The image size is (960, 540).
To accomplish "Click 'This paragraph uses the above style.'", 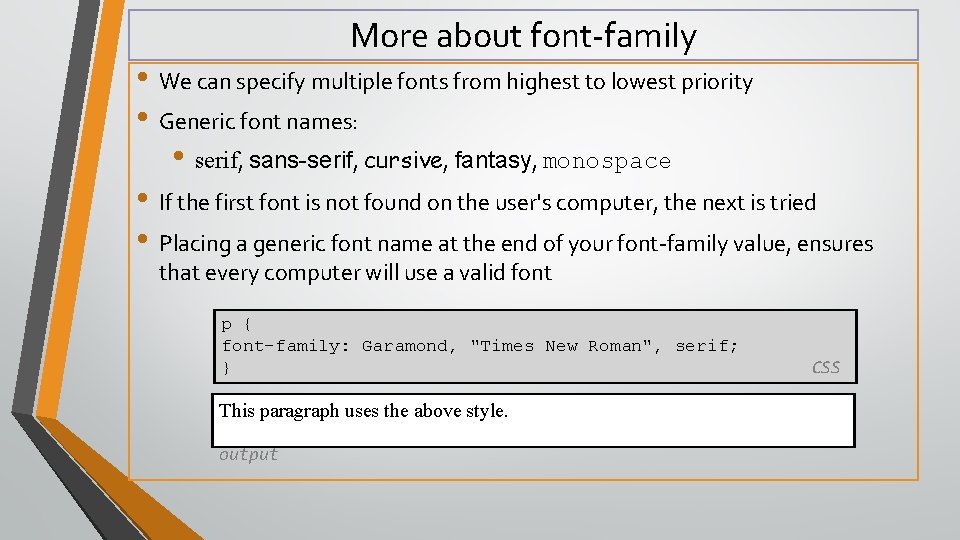I will pos(363,411).
